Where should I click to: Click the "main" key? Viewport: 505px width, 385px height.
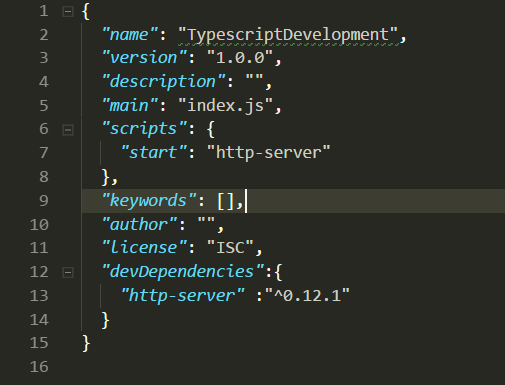coord(129,106)
